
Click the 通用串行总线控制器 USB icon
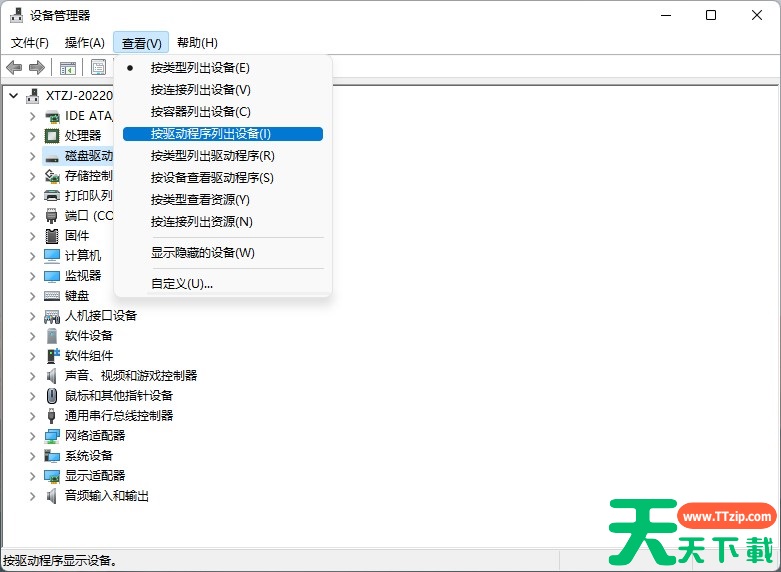point(51,416)
